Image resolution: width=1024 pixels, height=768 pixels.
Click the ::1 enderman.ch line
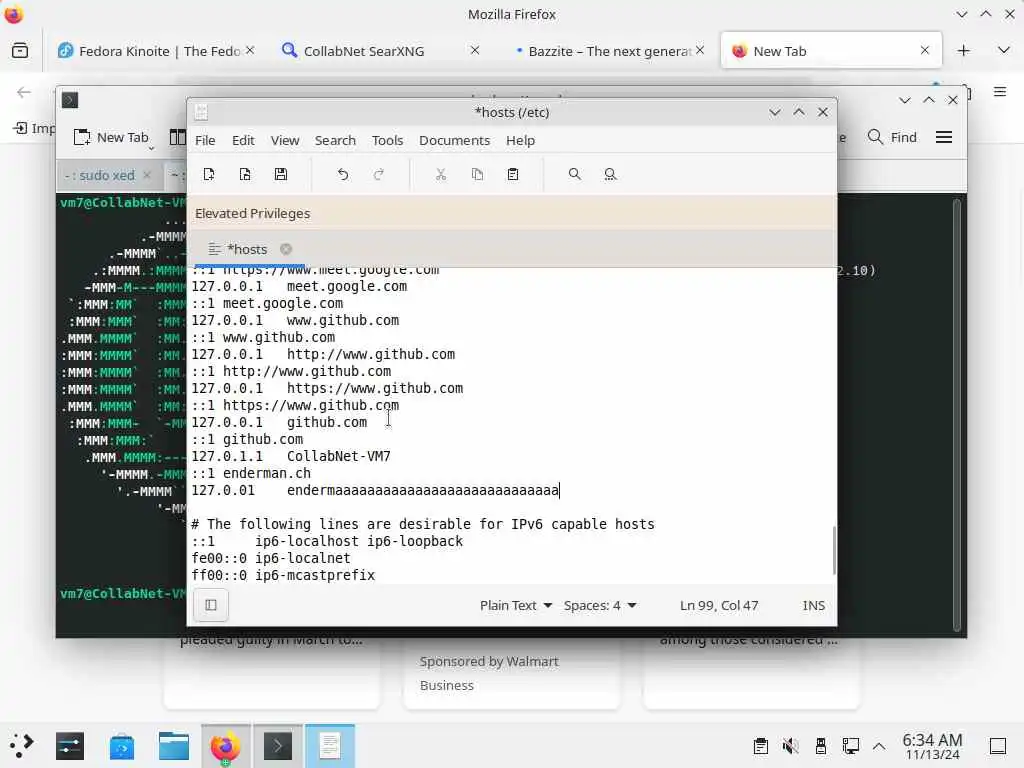click(x=251, y=473)
